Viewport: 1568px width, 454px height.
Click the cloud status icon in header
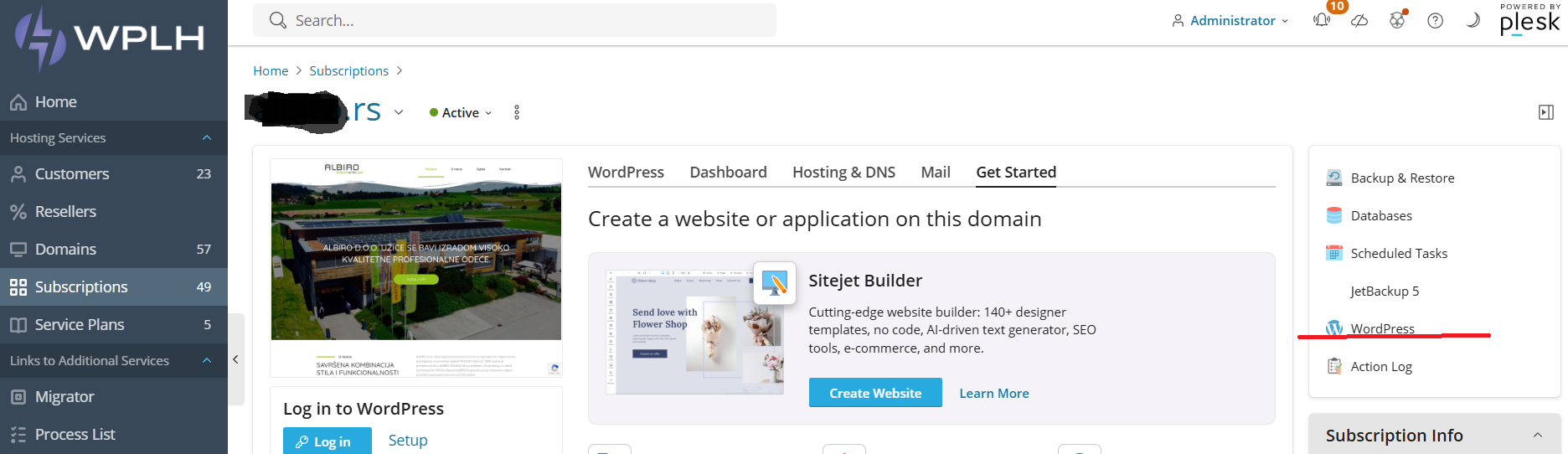(x=1359, y=20)
